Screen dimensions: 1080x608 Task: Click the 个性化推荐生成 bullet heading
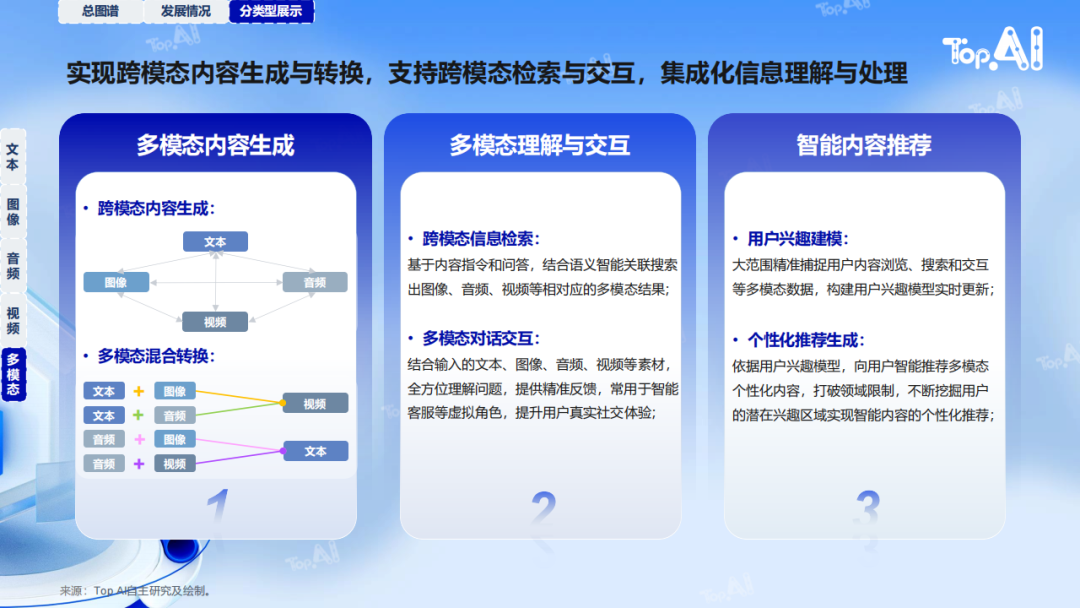(x=806, y=340)
